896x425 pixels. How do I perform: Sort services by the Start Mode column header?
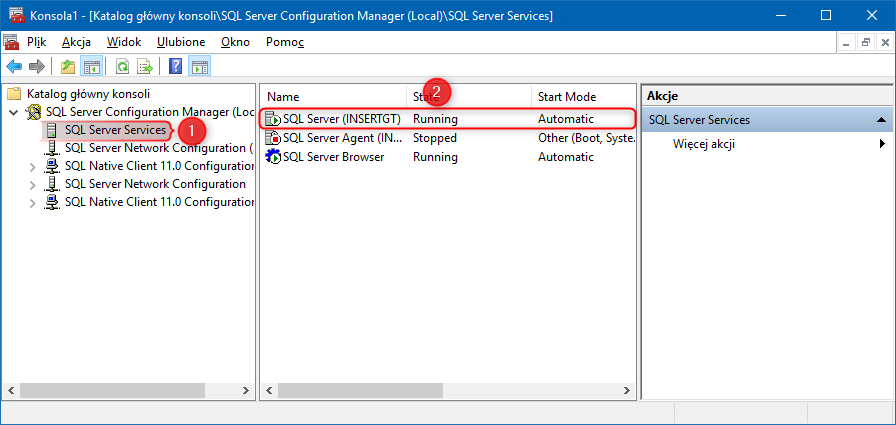coord(583,97)
